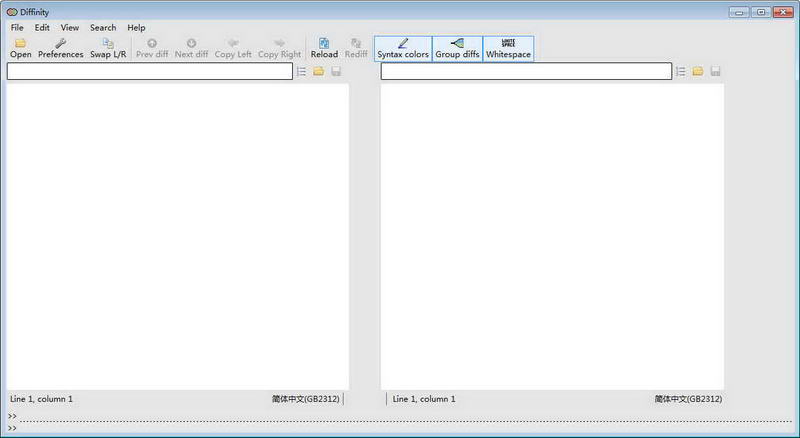The width and height of the screenshot is (800, 438).
Task: Save the left pane file
Action: pyautogui.click(x=336, y=71)
